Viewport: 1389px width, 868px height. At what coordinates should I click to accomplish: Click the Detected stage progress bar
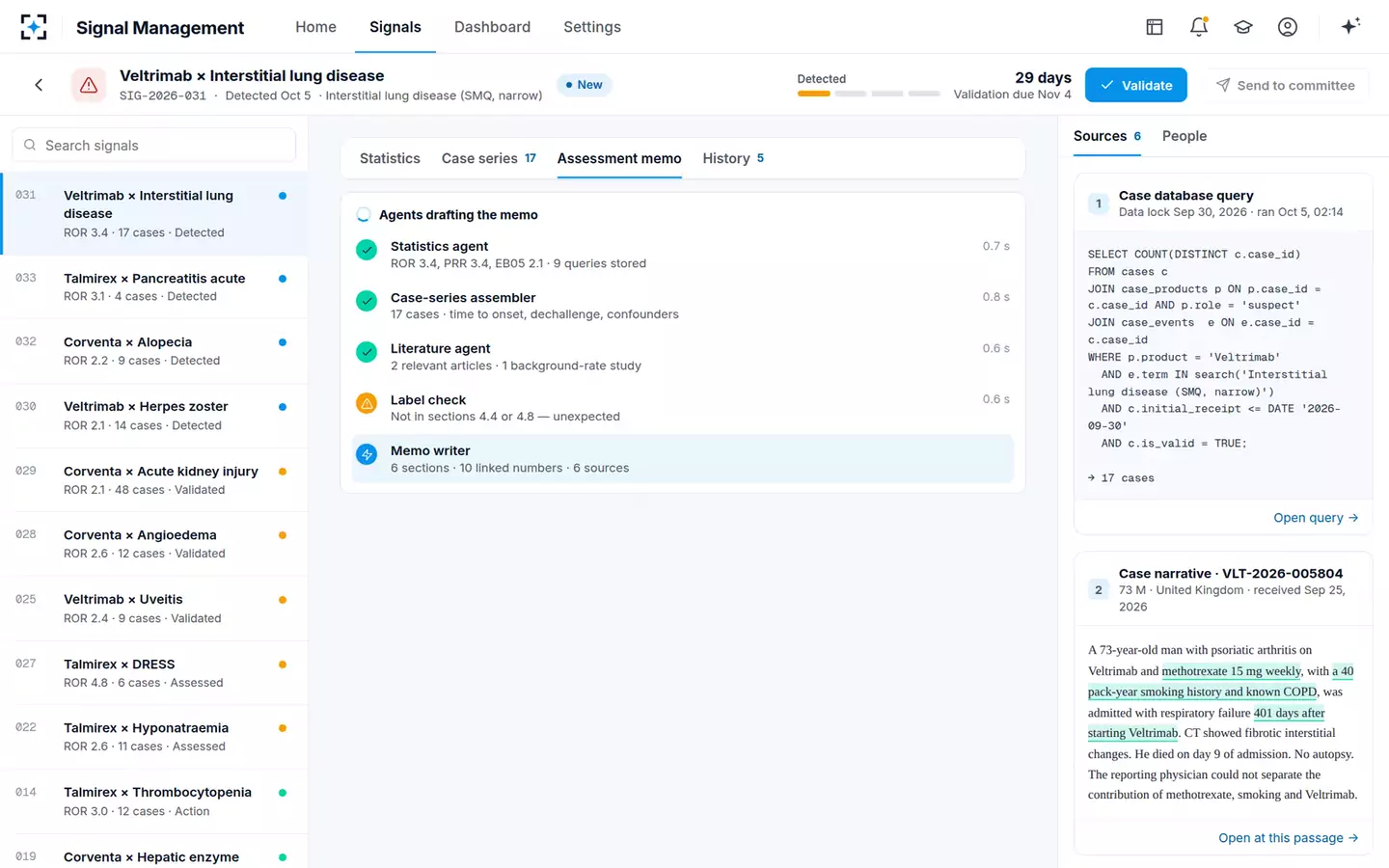(x=868, y=94)
